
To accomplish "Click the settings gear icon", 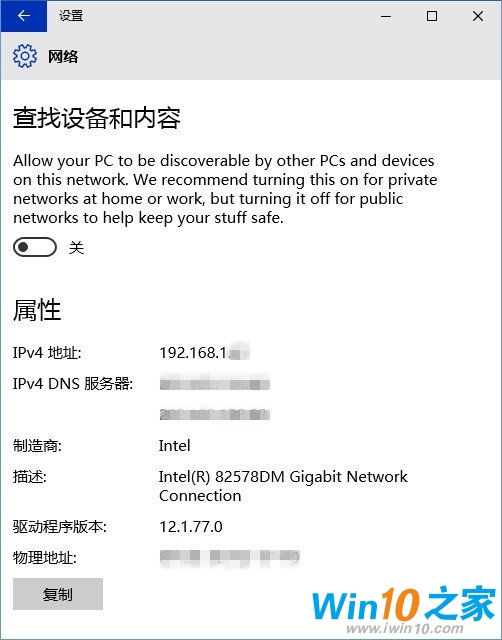I will pos(25,56).
